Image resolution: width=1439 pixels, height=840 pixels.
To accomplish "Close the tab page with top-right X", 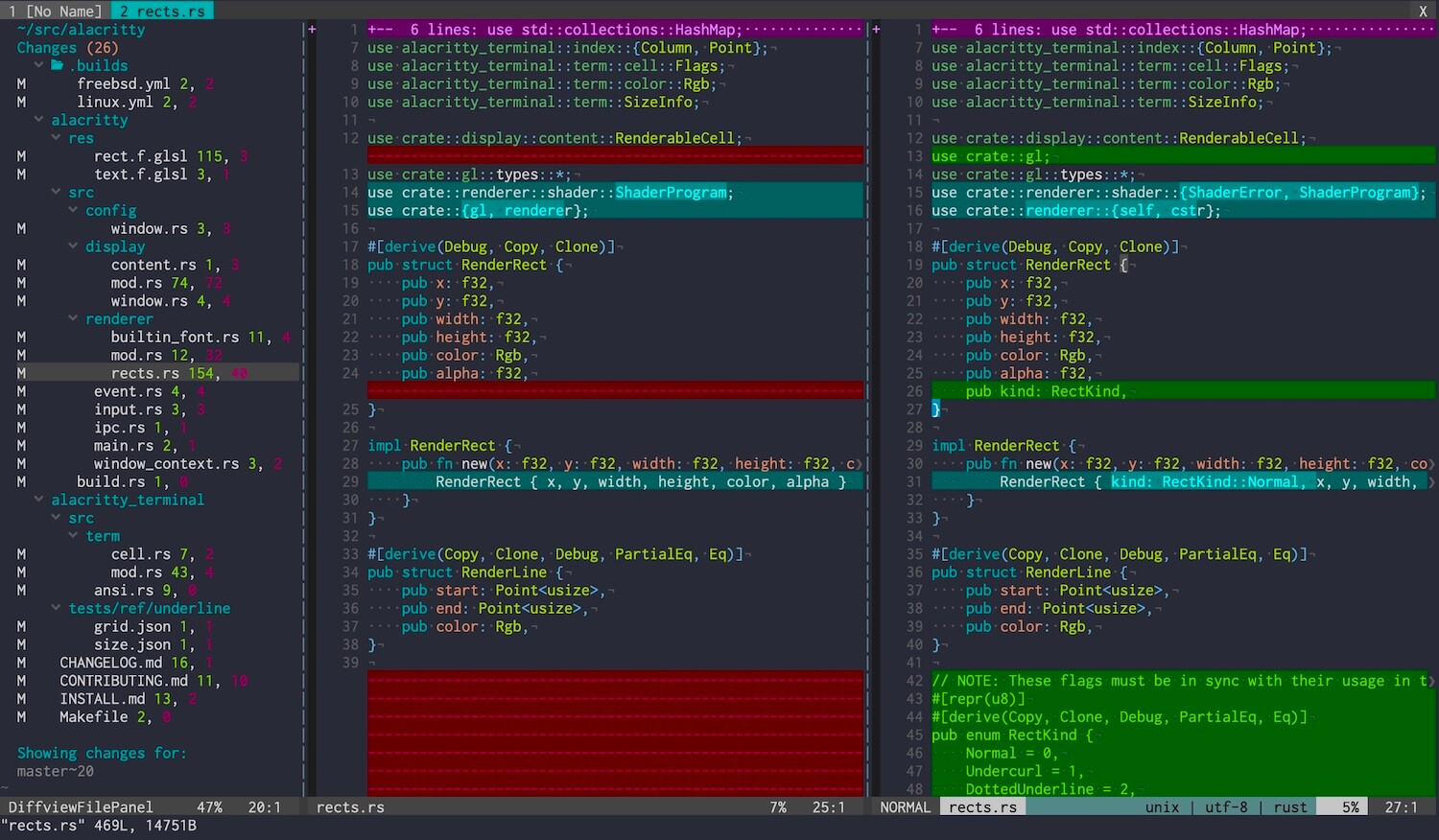I will click(1423, 11).
